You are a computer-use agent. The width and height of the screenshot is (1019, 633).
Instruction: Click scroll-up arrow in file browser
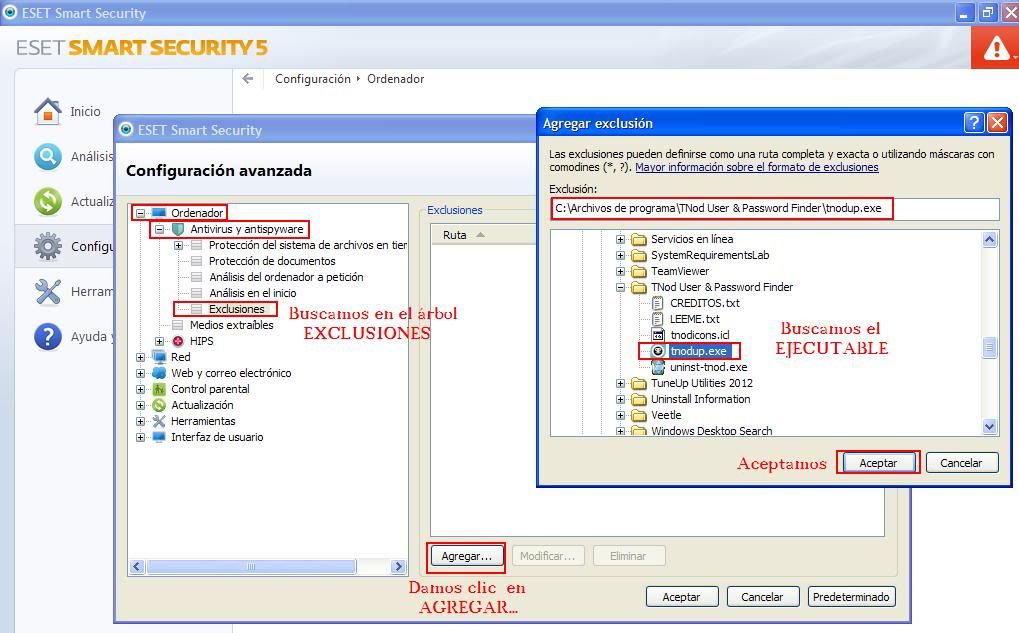(x=989, y=240)
